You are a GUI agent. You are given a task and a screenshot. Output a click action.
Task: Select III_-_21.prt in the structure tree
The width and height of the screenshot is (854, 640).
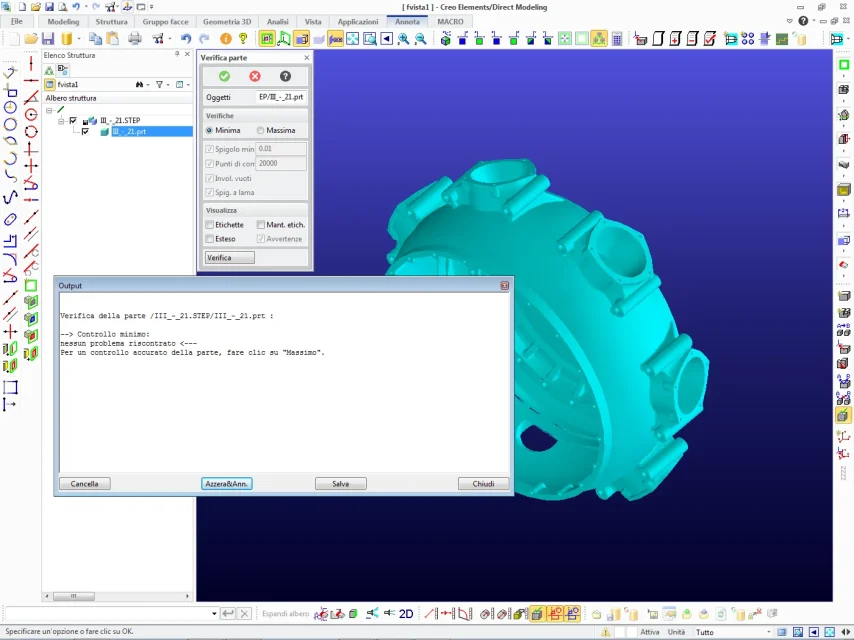click(x=129, y=132)
